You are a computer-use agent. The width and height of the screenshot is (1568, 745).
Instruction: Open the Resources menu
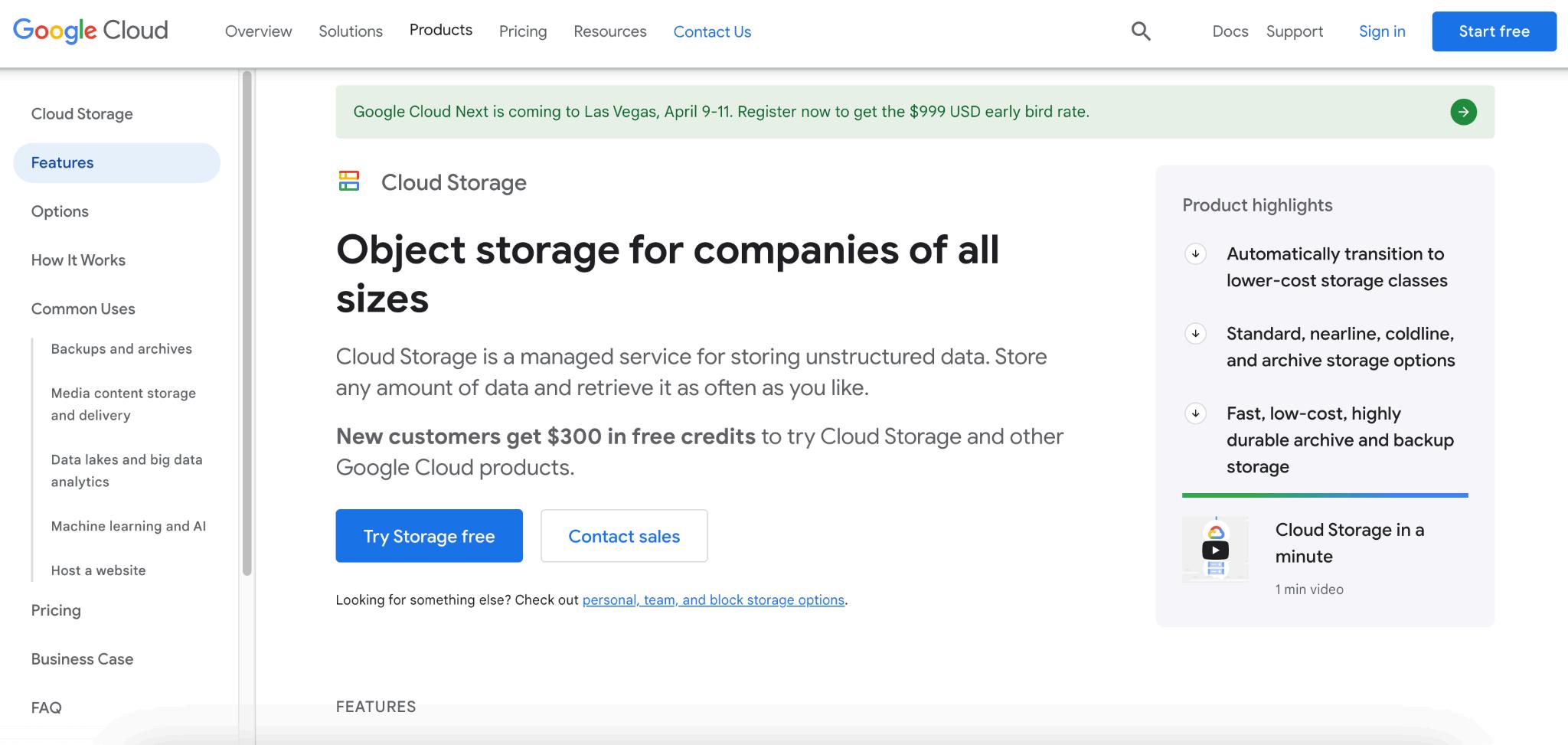(610, 31)
